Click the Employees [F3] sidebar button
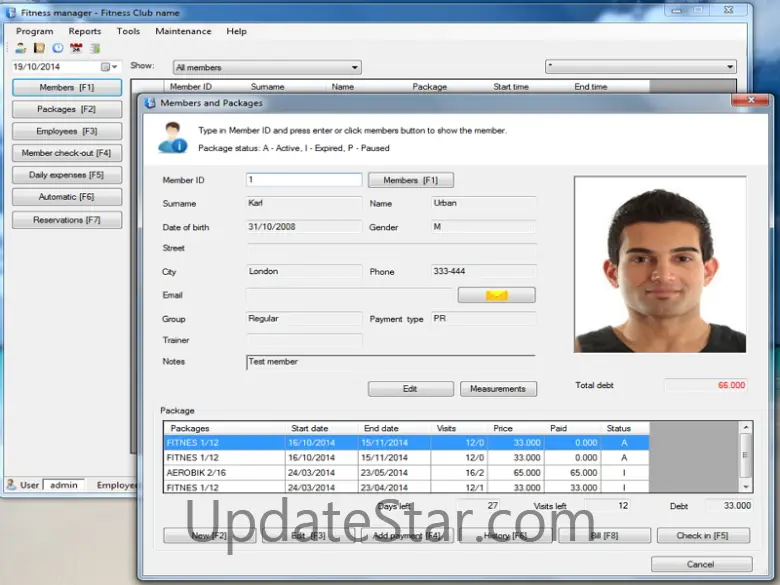The width and height of the screenshot is (780, 585). (67, 131)
